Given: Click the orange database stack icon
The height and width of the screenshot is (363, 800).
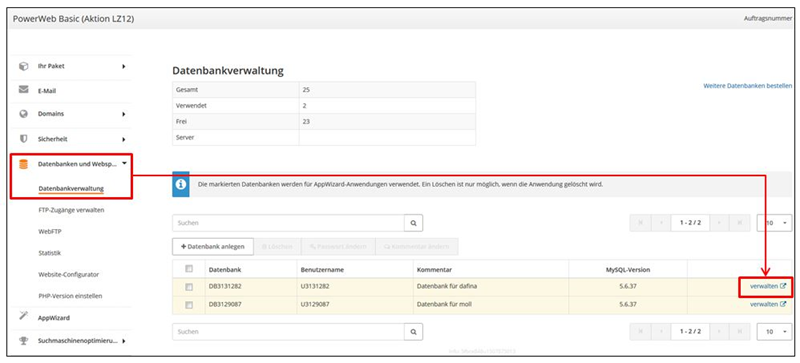Looking at the screenshot, I should (23, 164).
